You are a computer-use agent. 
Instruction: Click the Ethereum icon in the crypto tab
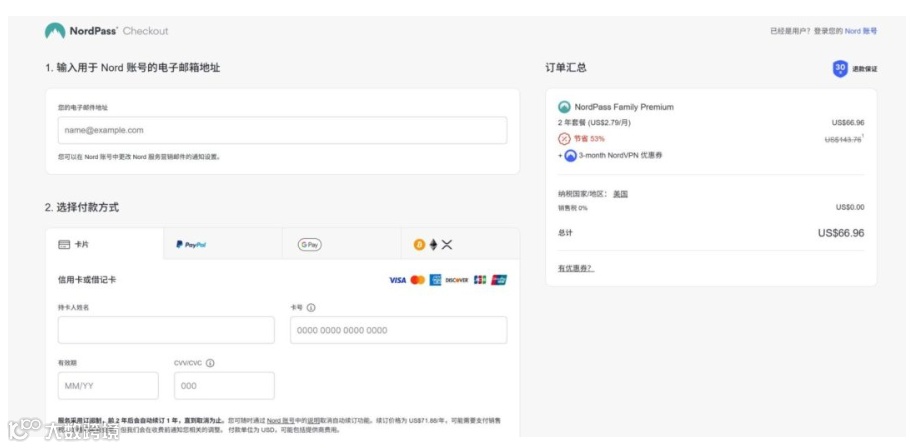pyautogui.click(x=434, y=245)
